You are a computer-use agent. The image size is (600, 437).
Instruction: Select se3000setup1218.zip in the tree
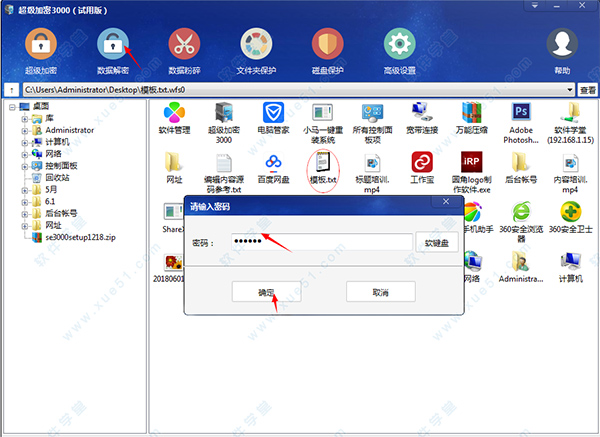(x=79, y=236)
